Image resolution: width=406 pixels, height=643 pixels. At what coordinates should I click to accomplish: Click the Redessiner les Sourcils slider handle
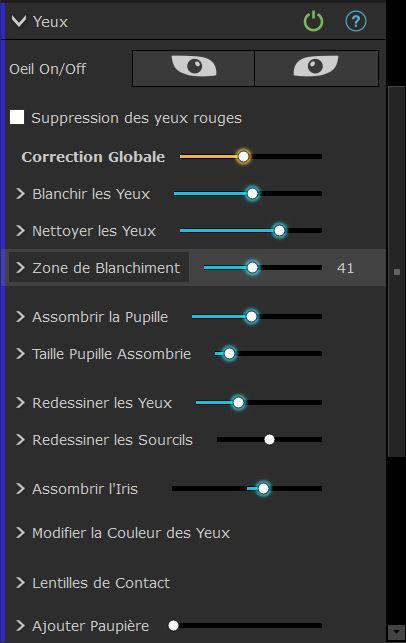269,440
